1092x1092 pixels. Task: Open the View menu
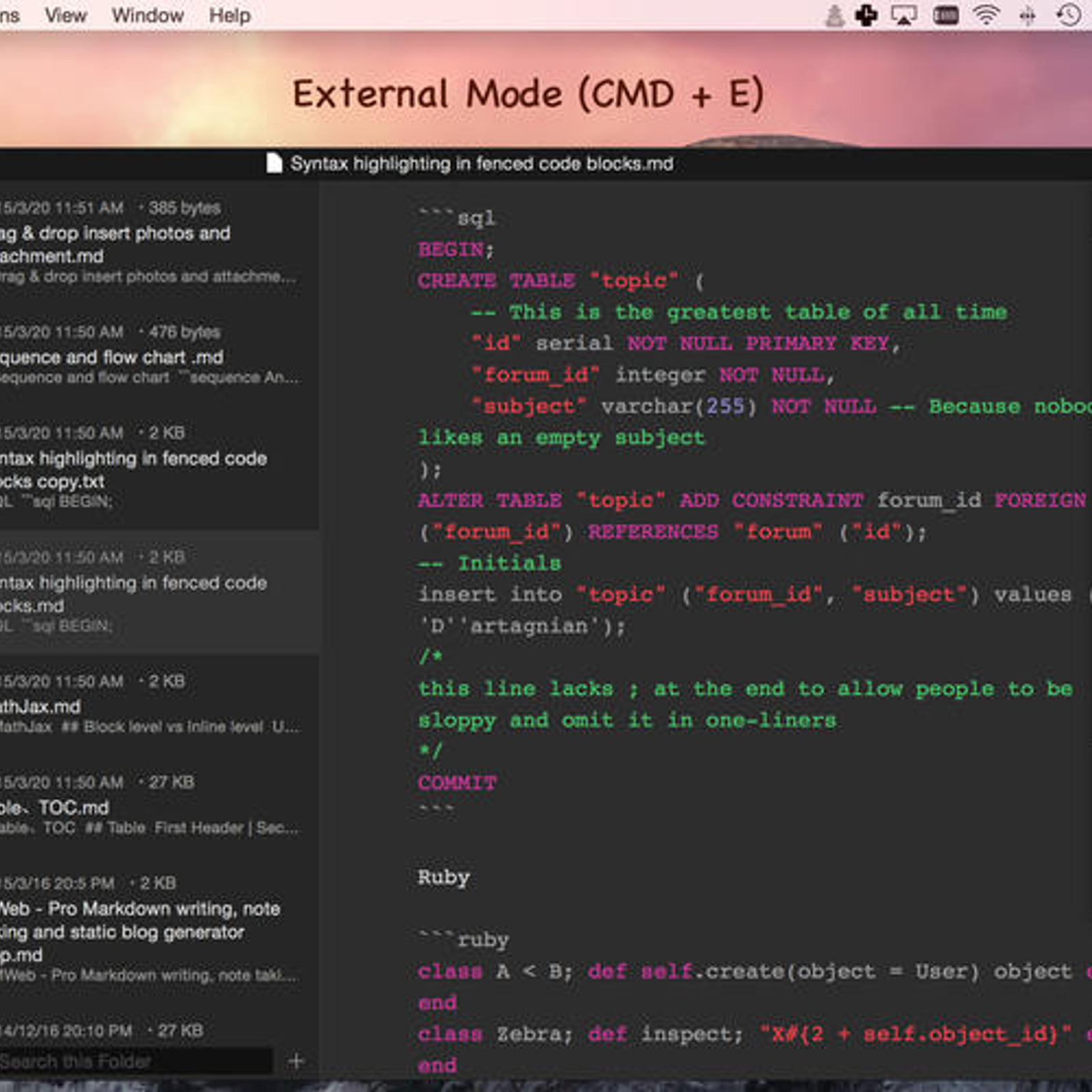point(66,15)
